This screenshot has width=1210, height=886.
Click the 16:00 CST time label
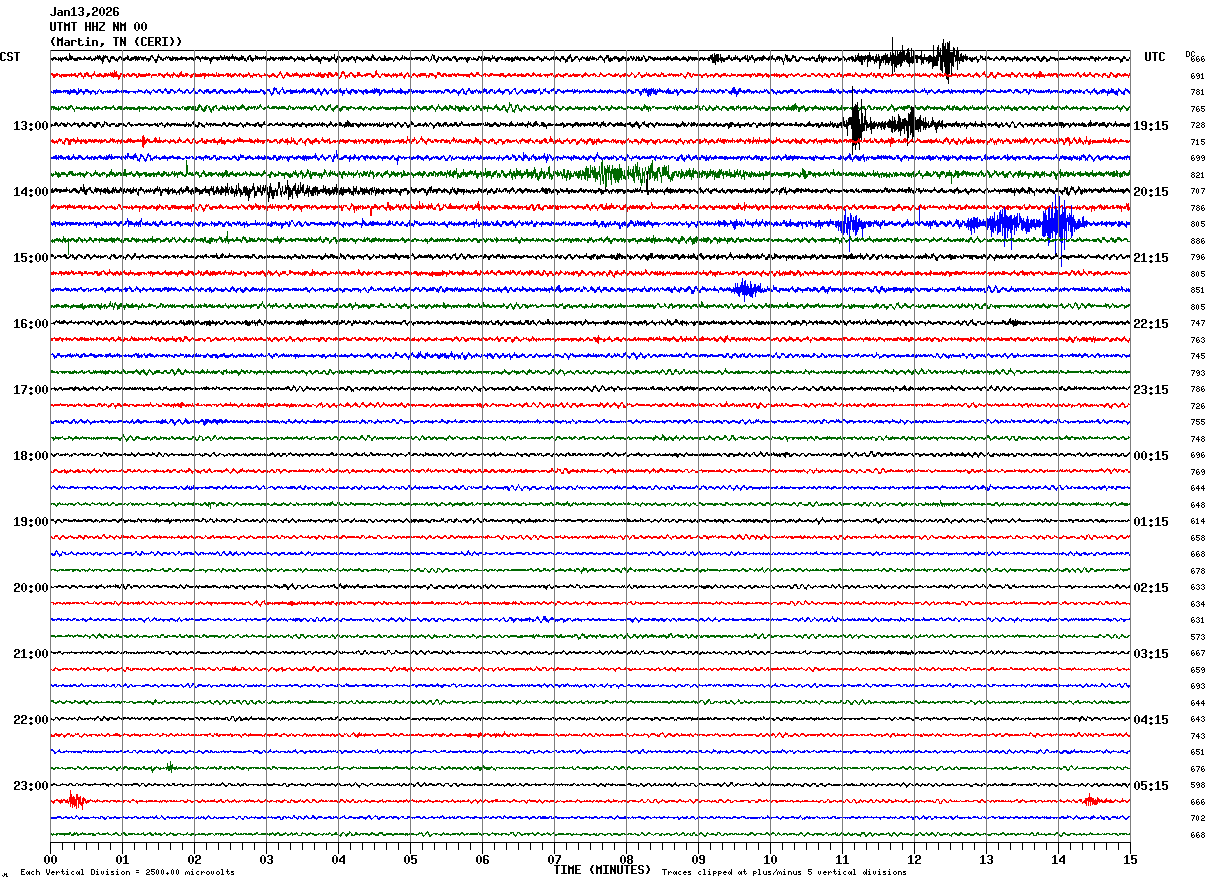pos(31,324)
